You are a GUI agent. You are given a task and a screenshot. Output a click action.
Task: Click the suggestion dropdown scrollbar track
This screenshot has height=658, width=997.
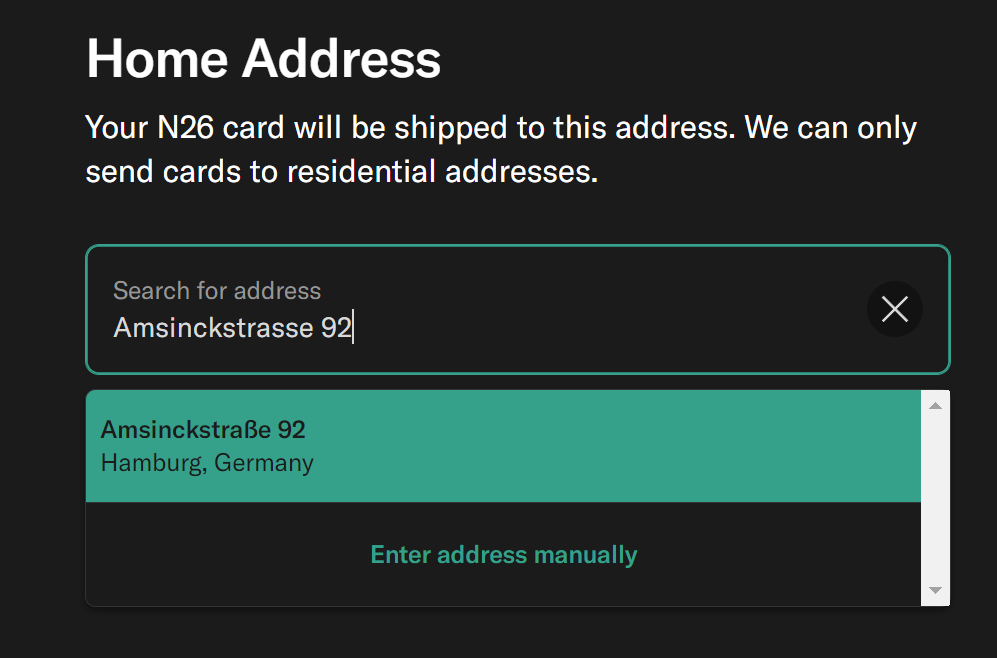pyautogui.click(x=935, y=500)
